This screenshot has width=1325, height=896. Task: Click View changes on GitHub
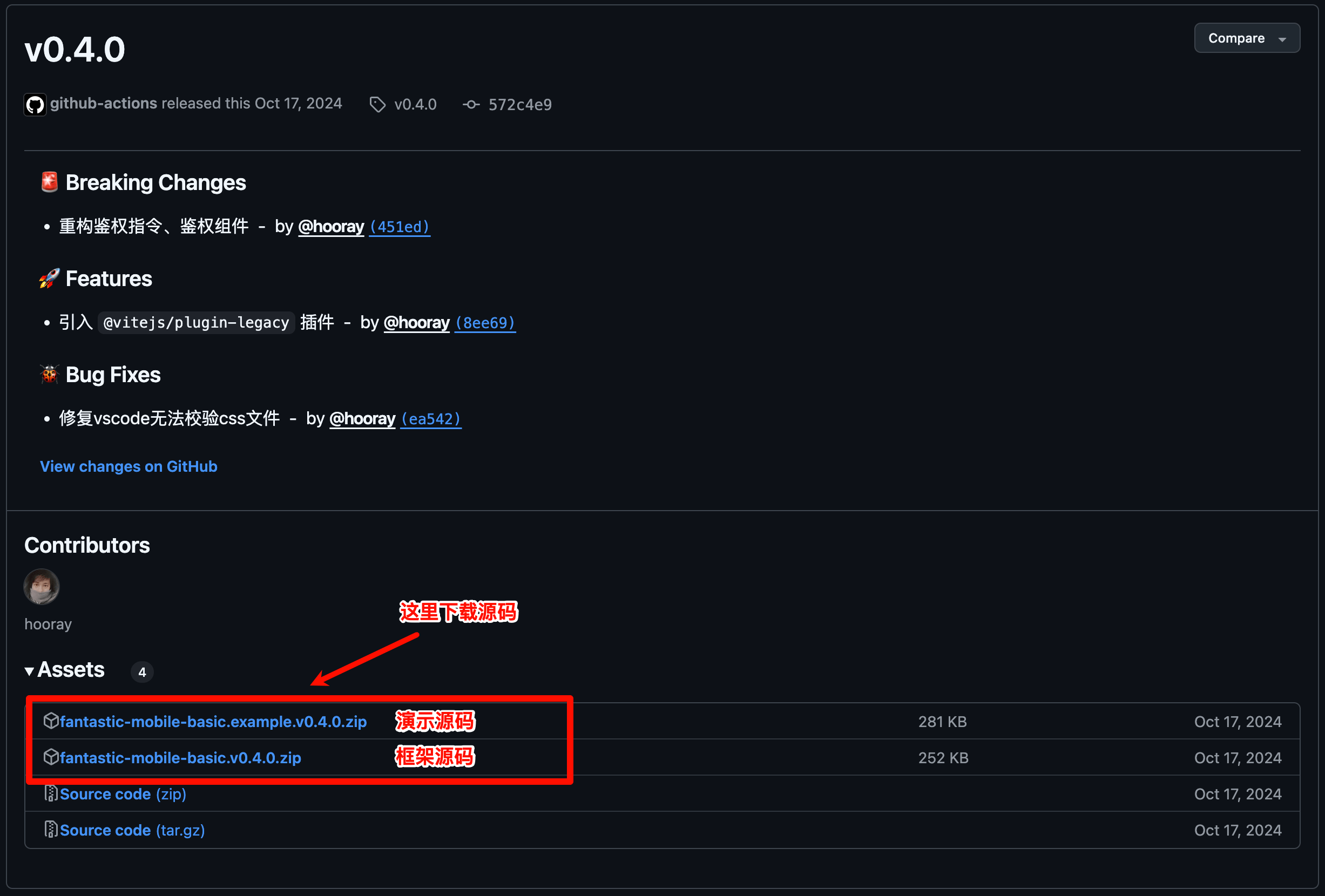tap(129, 466)
